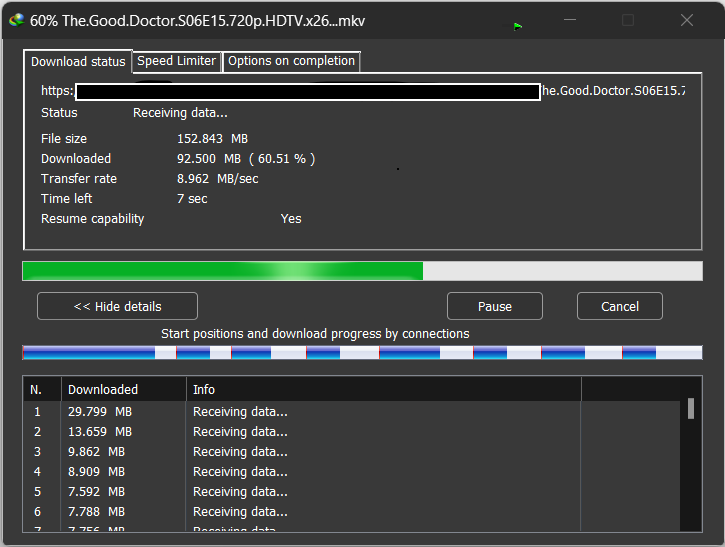Open the Options on completion tab

[291, 61]
